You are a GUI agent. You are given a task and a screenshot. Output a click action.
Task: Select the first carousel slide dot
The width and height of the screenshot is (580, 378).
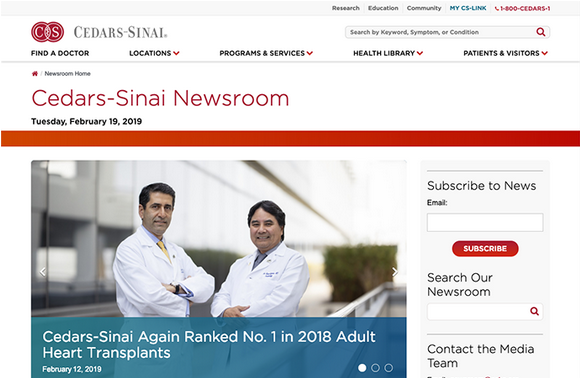coord(362,368)
